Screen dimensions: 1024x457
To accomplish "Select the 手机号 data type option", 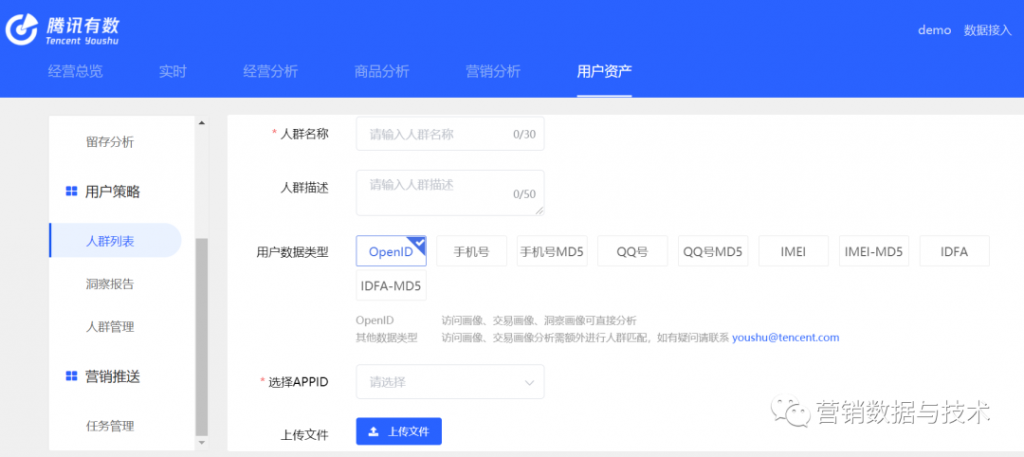I will tap(471, 252).
